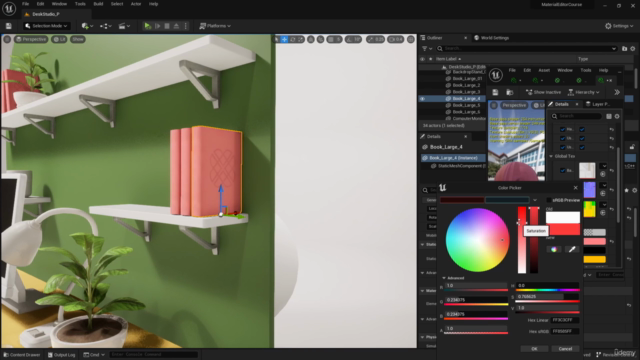Open the Selection Mode dropdown
640x360 pixels.
coord(46,26)
